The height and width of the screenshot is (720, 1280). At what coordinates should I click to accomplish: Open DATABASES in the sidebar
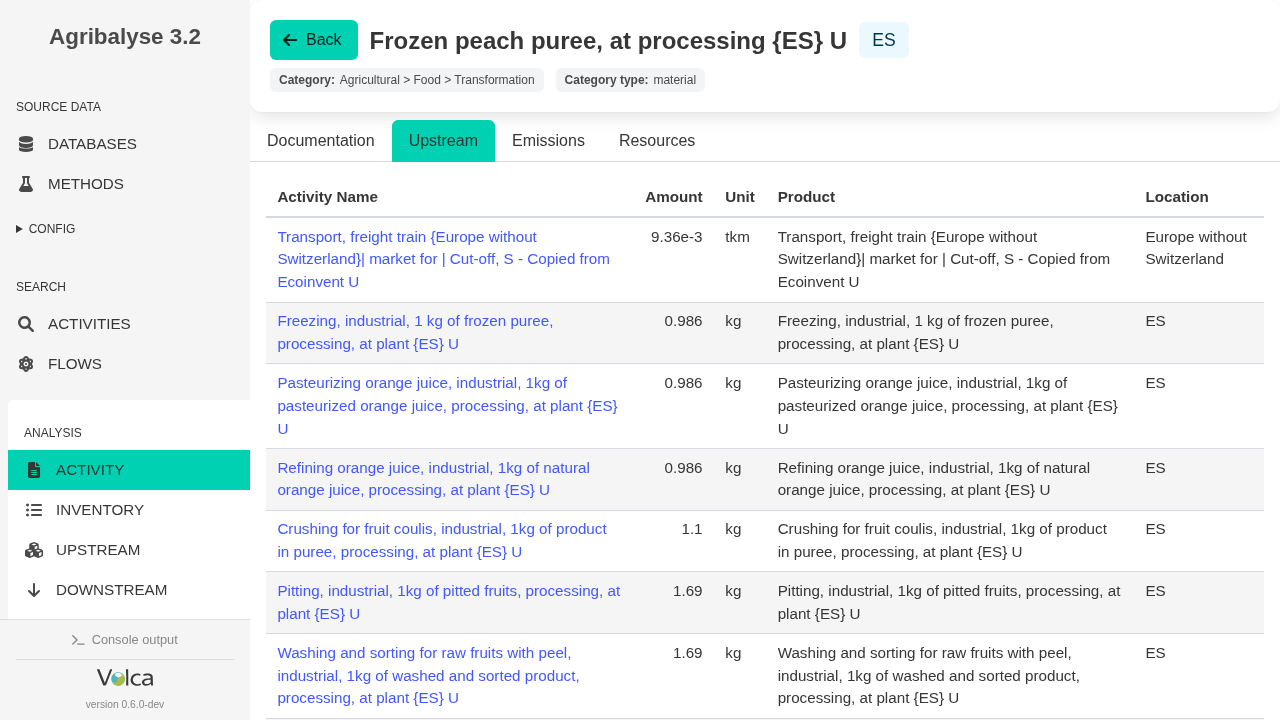pos(125,144)
